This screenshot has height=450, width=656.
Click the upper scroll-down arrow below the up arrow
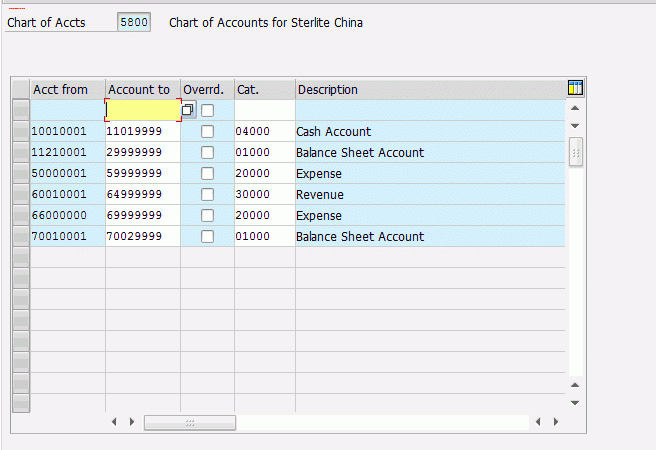coord(575,126)
